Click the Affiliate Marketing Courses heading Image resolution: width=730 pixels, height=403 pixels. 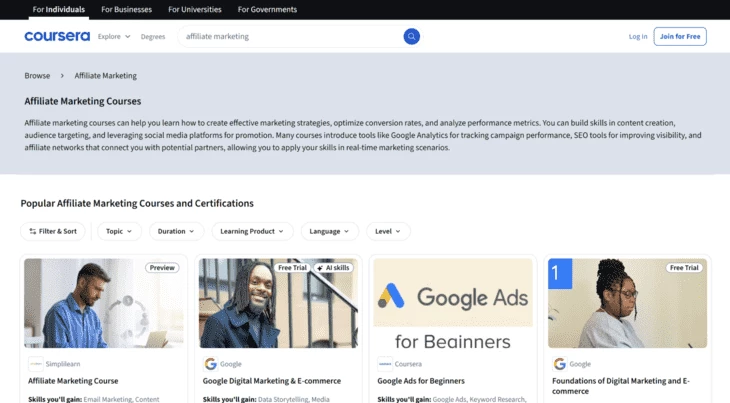(x=83, y=101)
